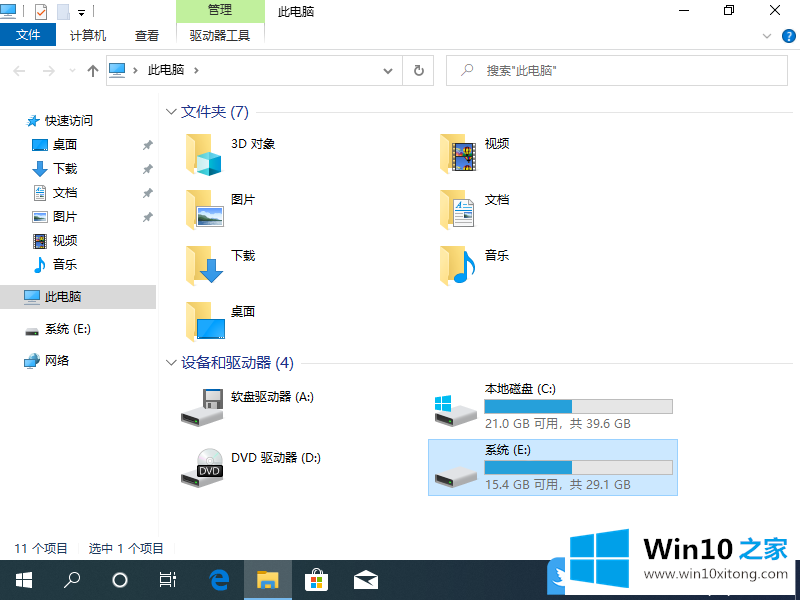The height and width of the screenshot is (600, 800).
Task: Click the new folder icon in title bar
Action: (x=63, y=11)
